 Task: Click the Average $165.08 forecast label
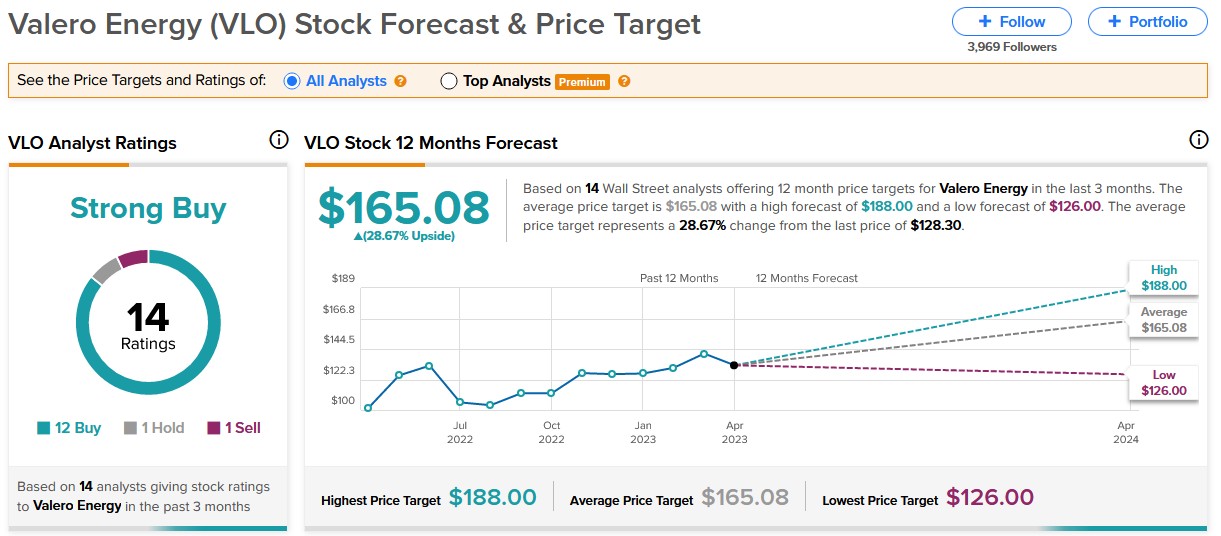(x=1164, y=320)
